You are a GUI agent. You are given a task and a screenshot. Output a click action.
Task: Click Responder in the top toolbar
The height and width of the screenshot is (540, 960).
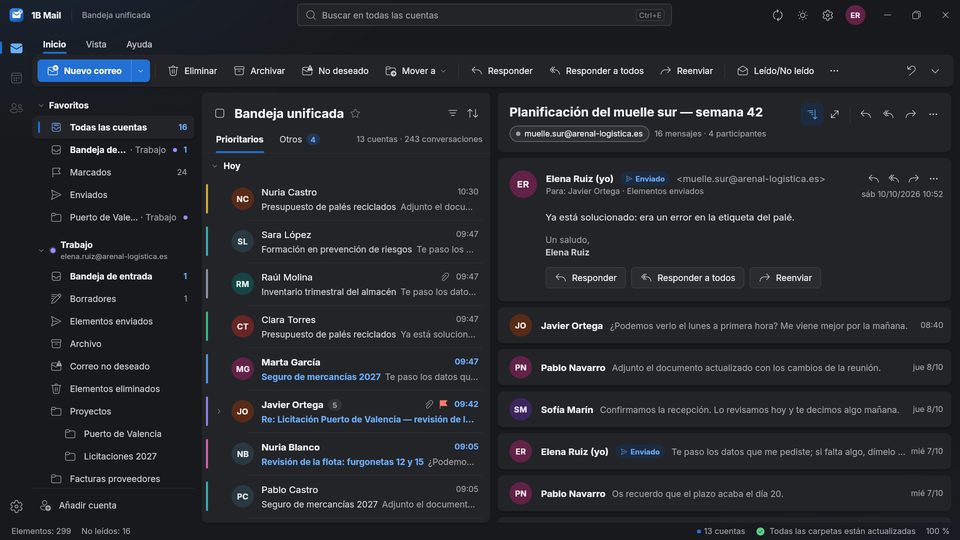502,71
